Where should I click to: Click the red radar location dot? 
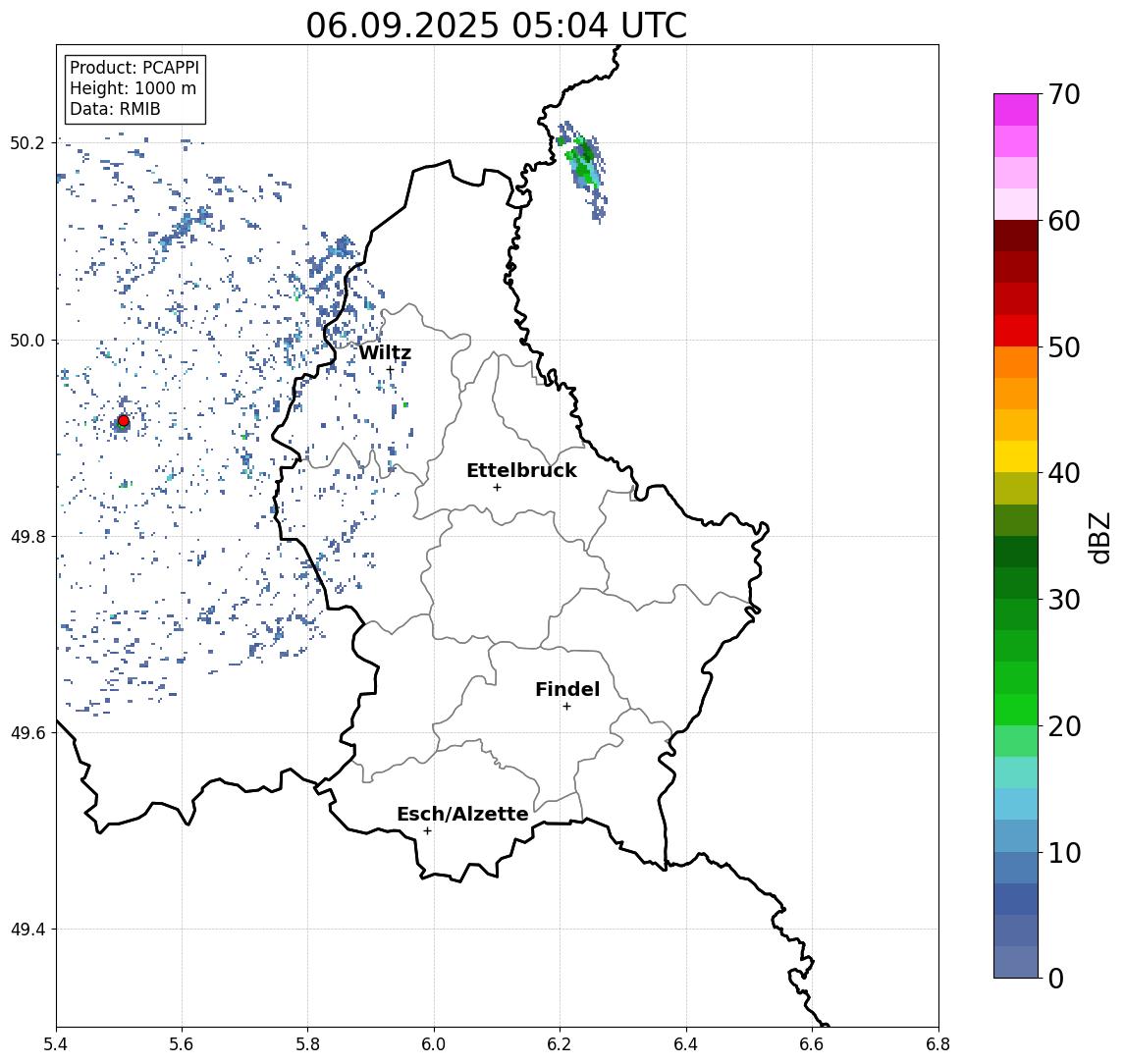(x=124, y=421)
